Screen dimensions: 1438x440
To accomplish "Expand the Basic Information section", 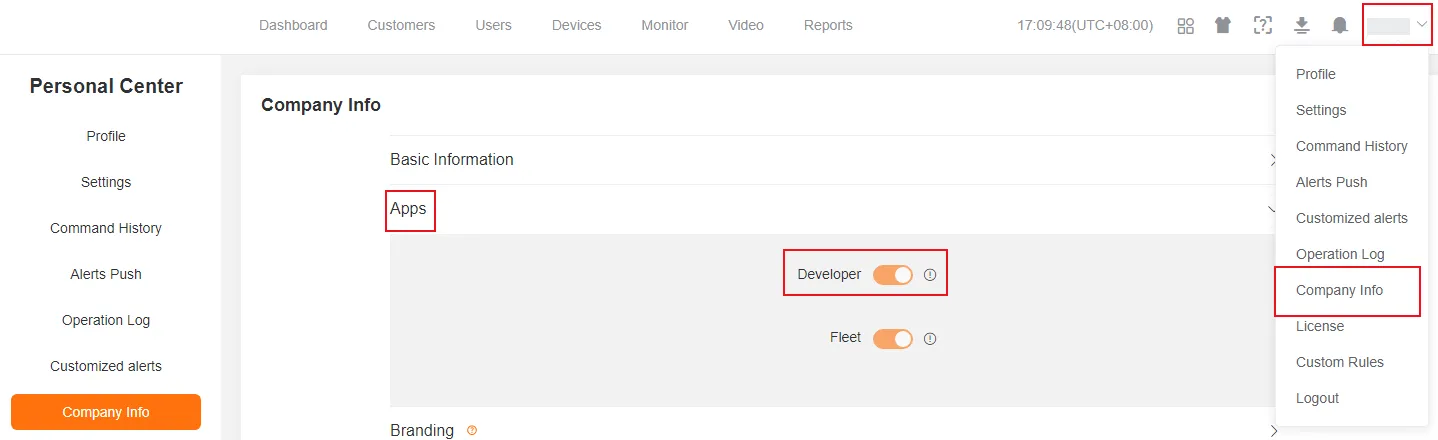I will [x=833, y=160].
